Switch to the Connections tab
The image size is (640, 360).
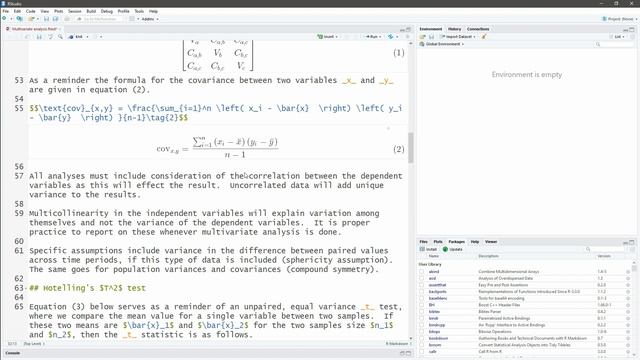[x=478, y=29]
